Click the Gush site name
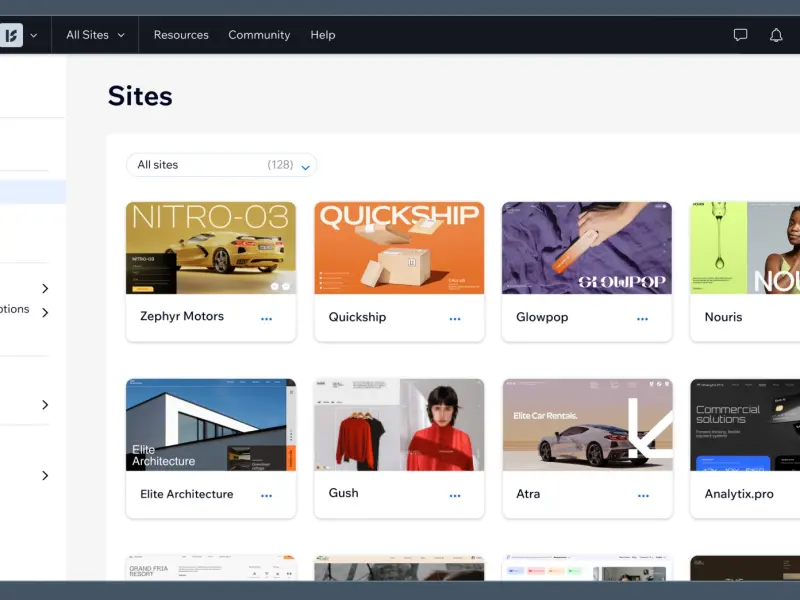 343,493
